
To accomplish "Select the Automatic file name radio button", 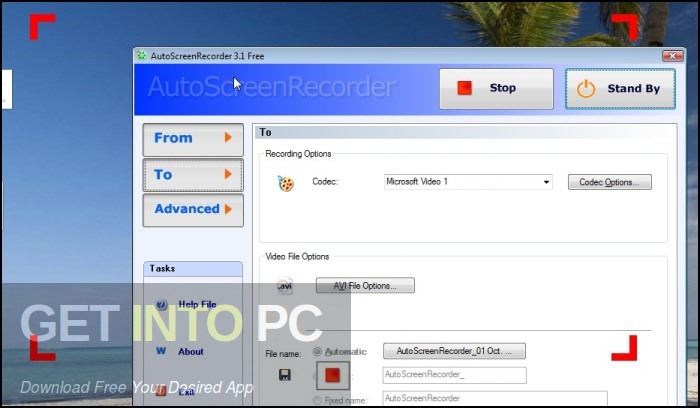I will click(317, 351).
